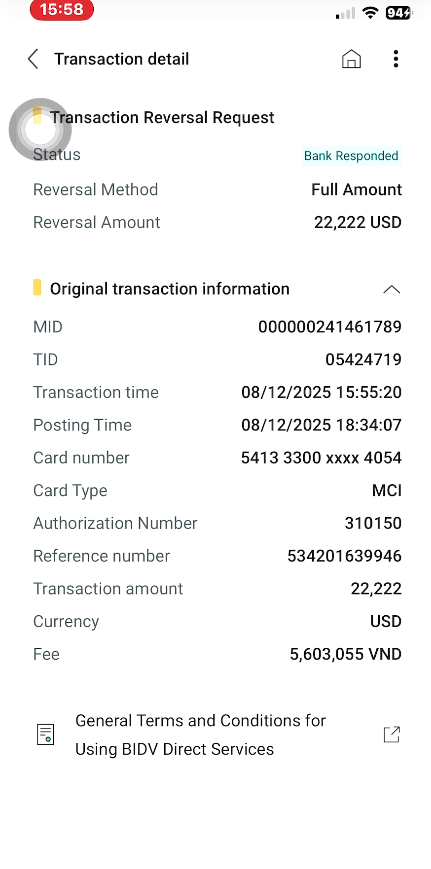Tap the Bank Responded status badge
Image resolution: width=431 pixels, height=869 pixels.
click(x=351, y=156)
